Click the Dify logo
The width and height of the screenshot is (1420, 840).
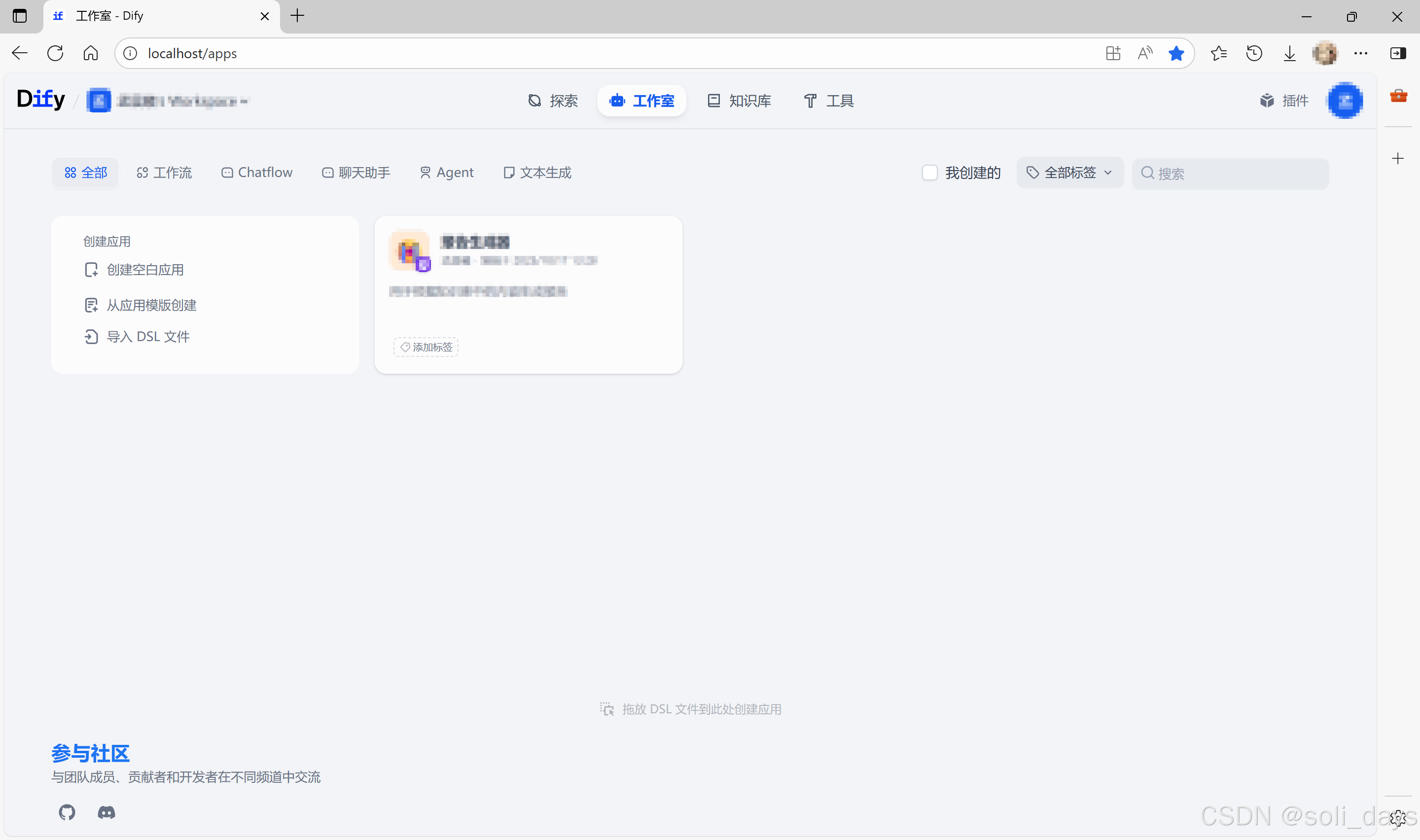click(x=41, y=100)
